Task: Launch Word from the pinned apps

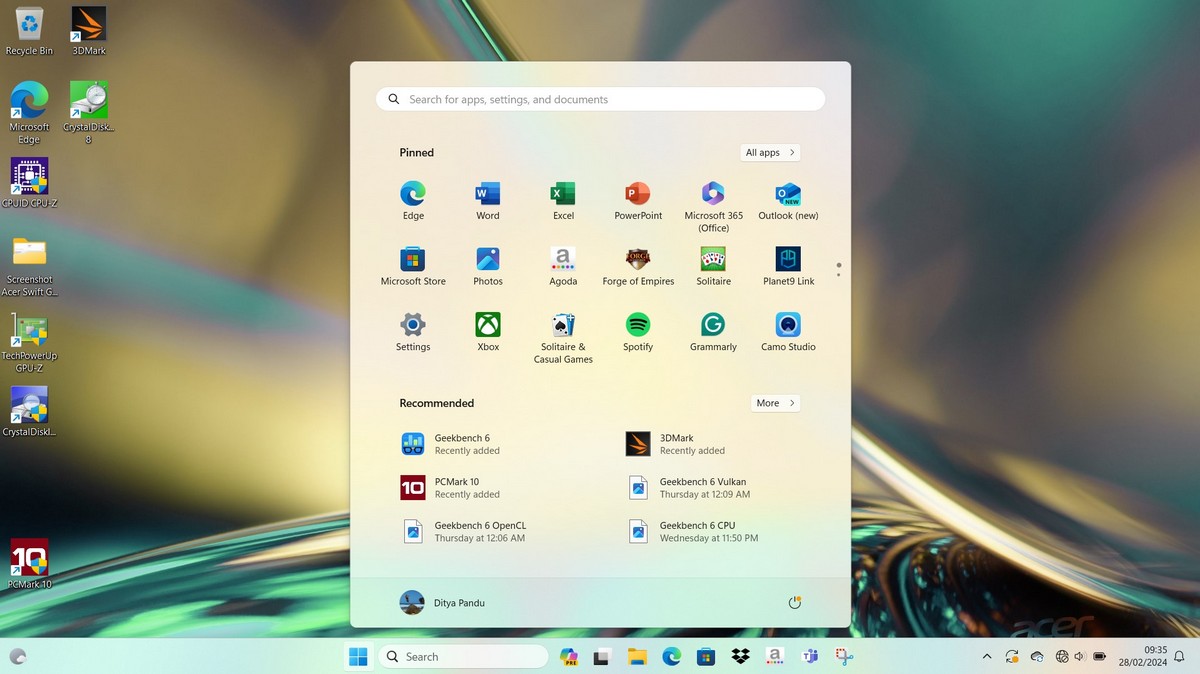Action: [488, 201]
